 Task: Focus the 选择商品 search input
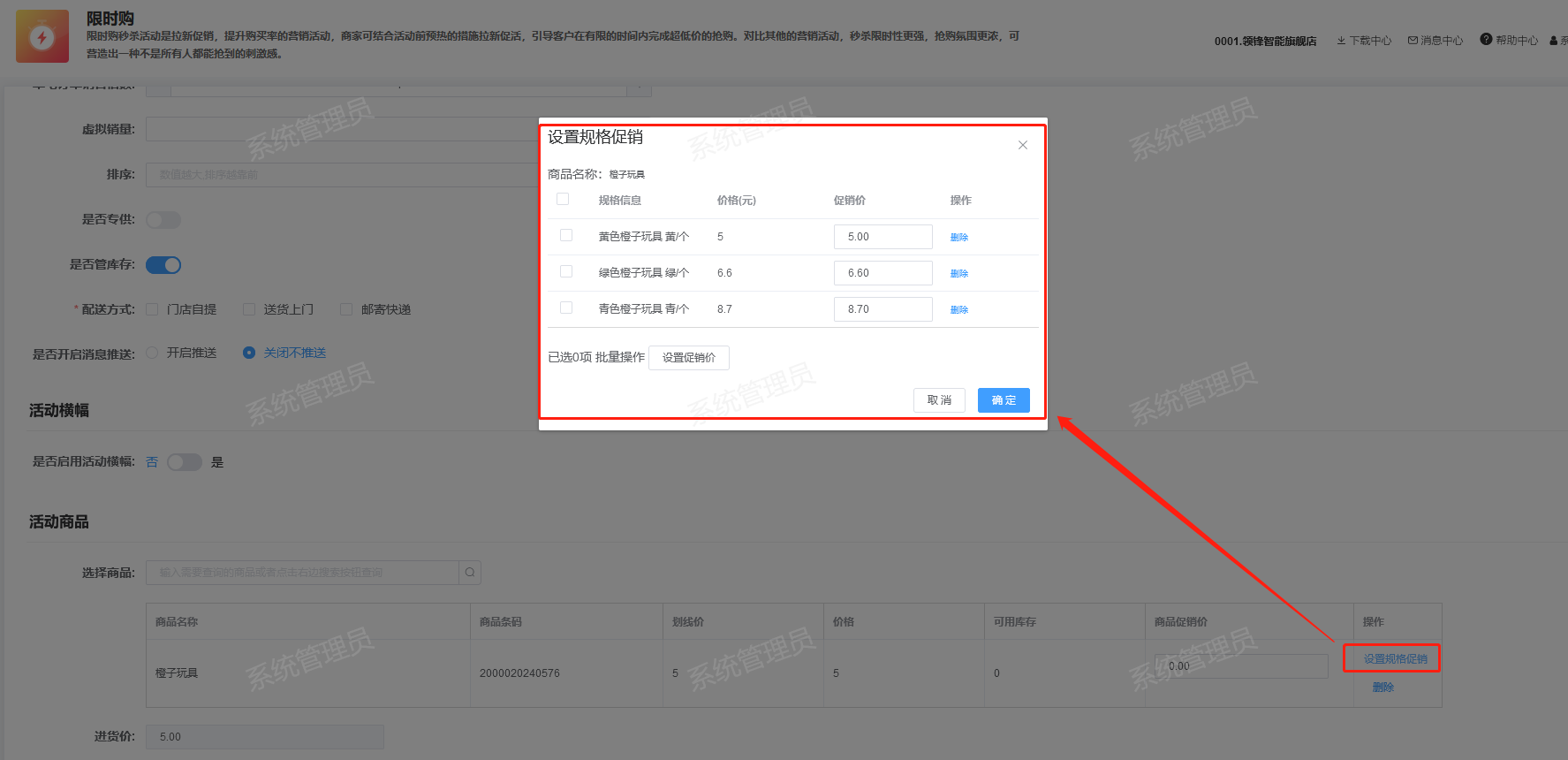302,573
